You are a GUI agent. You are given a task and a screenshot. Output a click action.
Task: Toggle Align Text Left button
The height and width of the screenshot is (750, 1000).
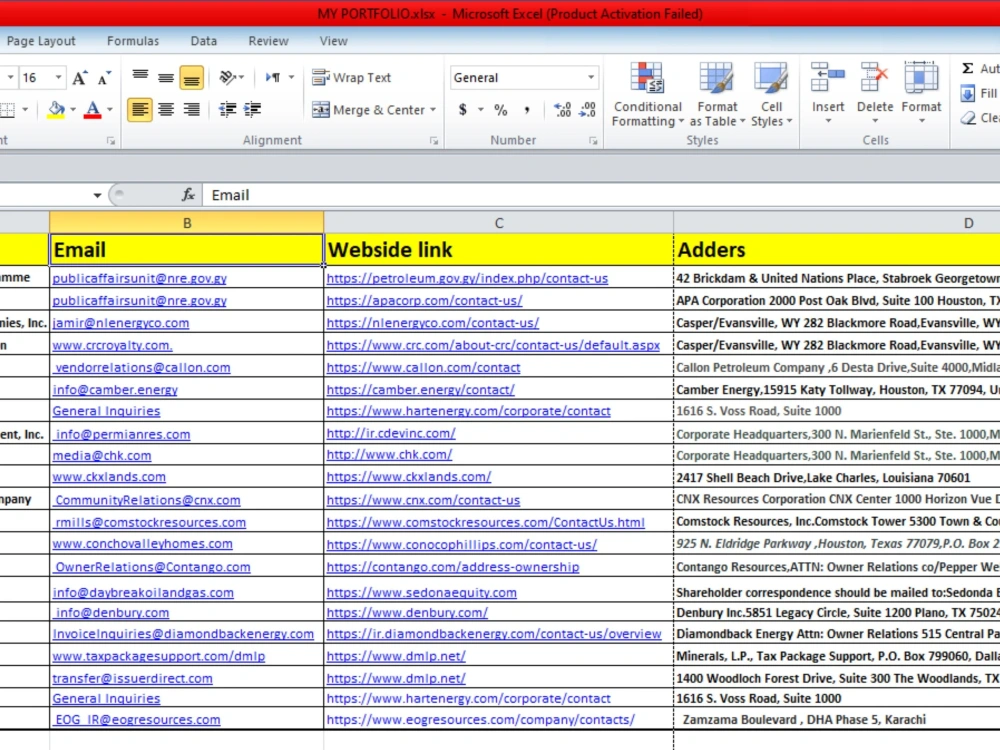(140, 110)
